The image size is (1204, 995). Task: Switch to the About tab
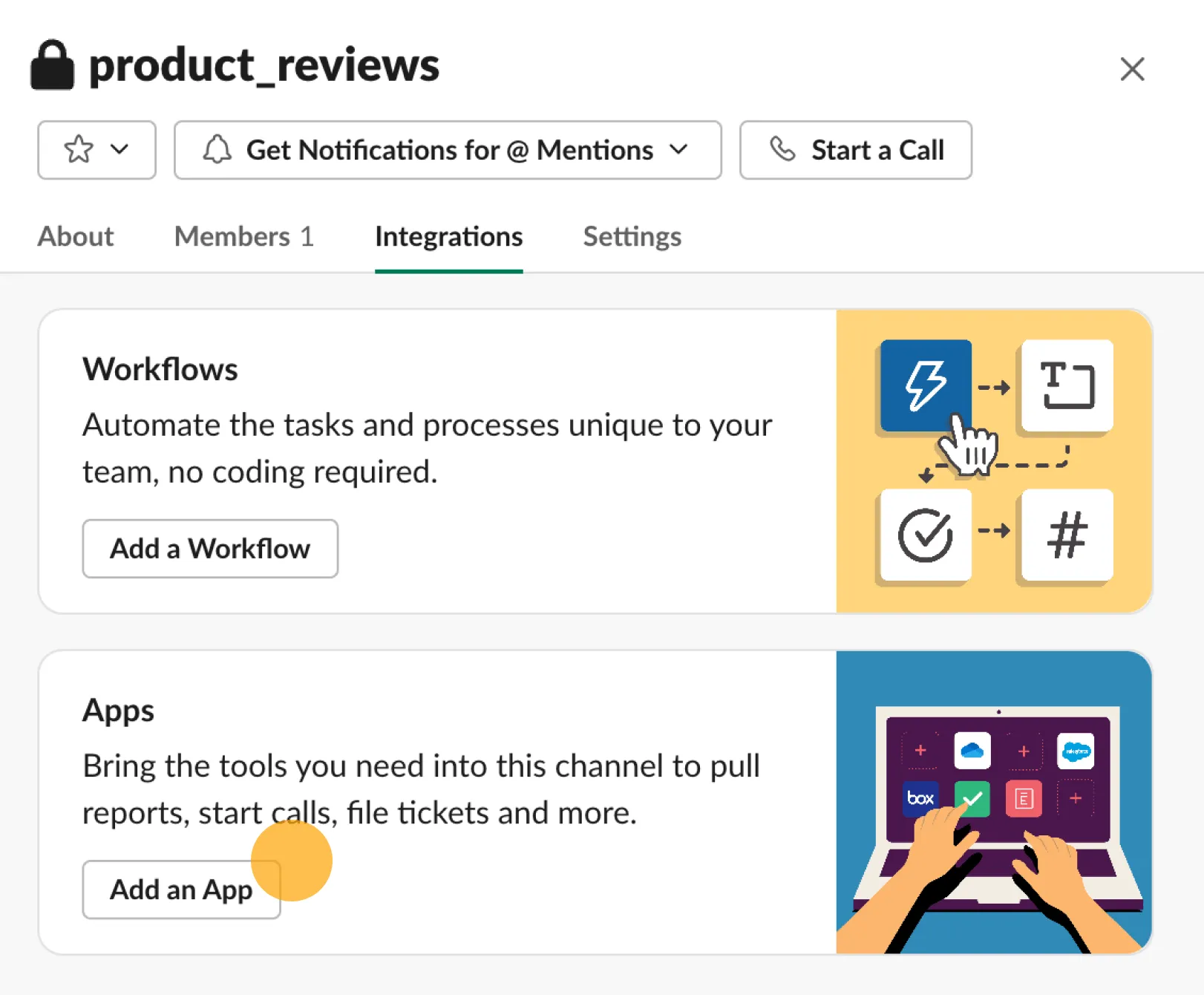tap(76, 236)
